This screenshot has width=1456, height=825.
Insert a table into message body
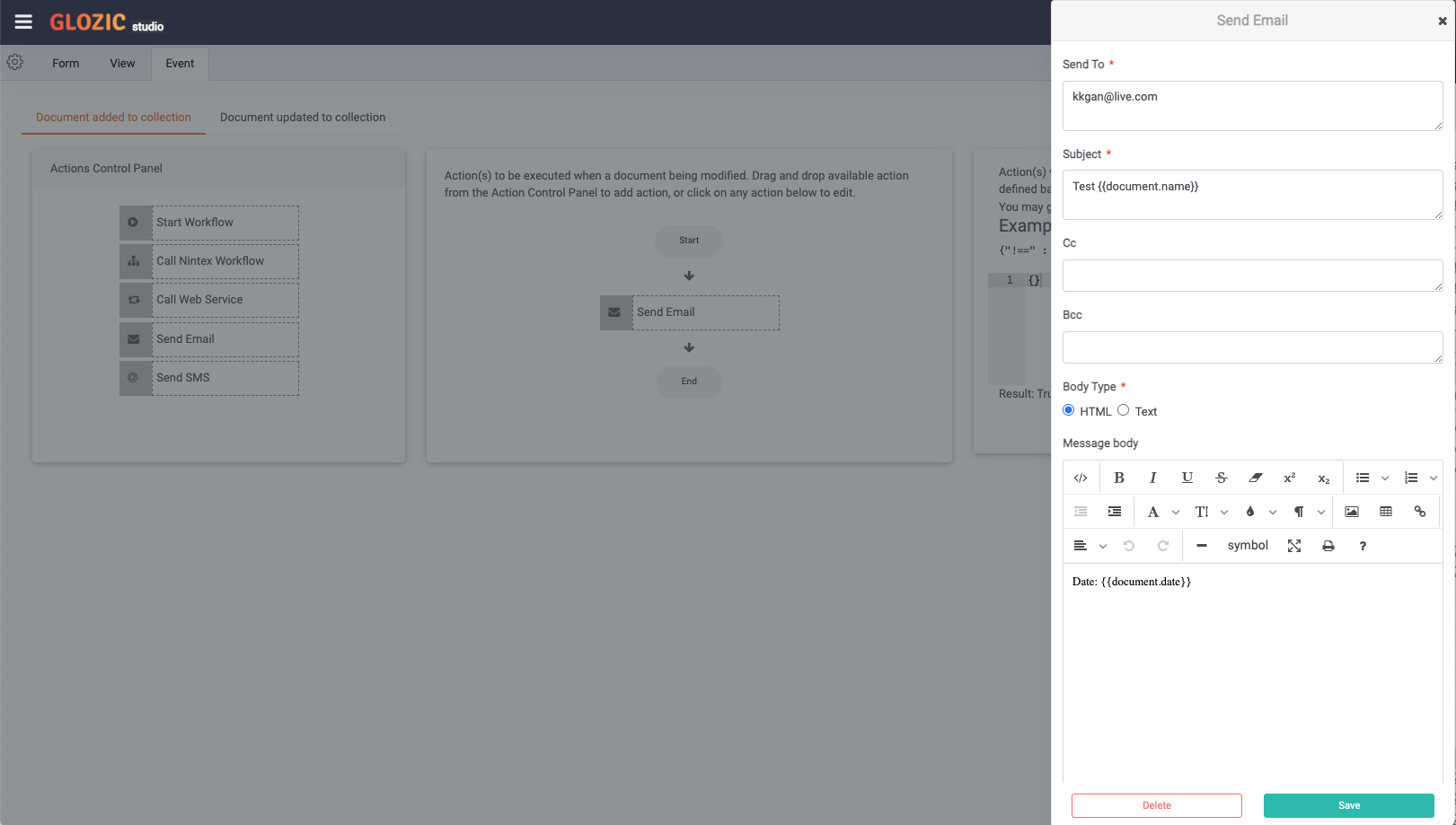click(x=1386, y=512)
